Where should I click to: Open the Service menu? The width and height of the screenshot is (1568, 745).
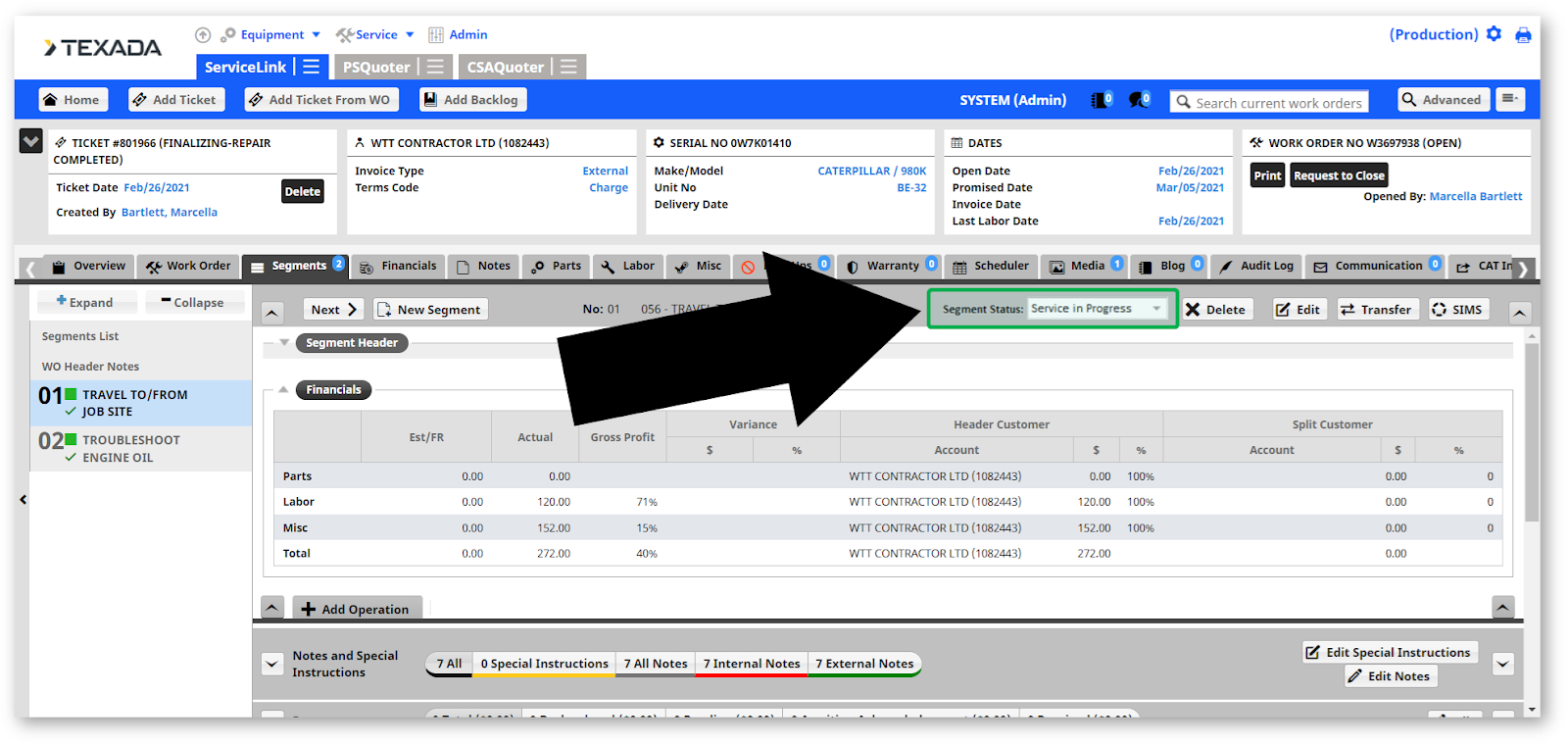click(x=375, y=34)
